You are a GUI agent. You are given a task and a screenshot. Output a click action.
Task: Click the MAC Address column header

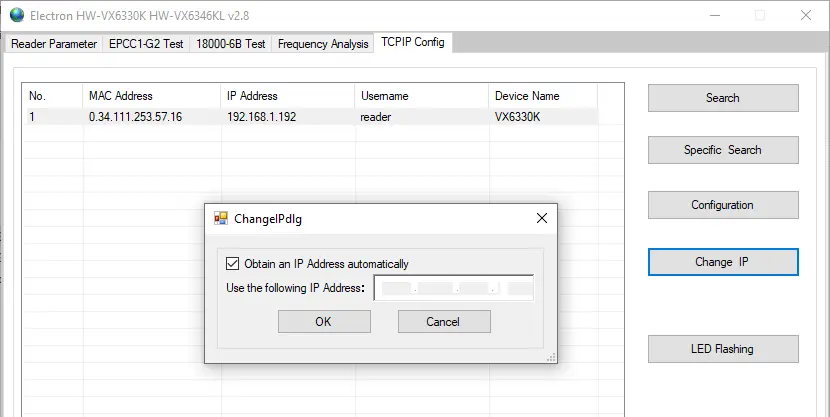pyautogui.click(x=121, y=96)
